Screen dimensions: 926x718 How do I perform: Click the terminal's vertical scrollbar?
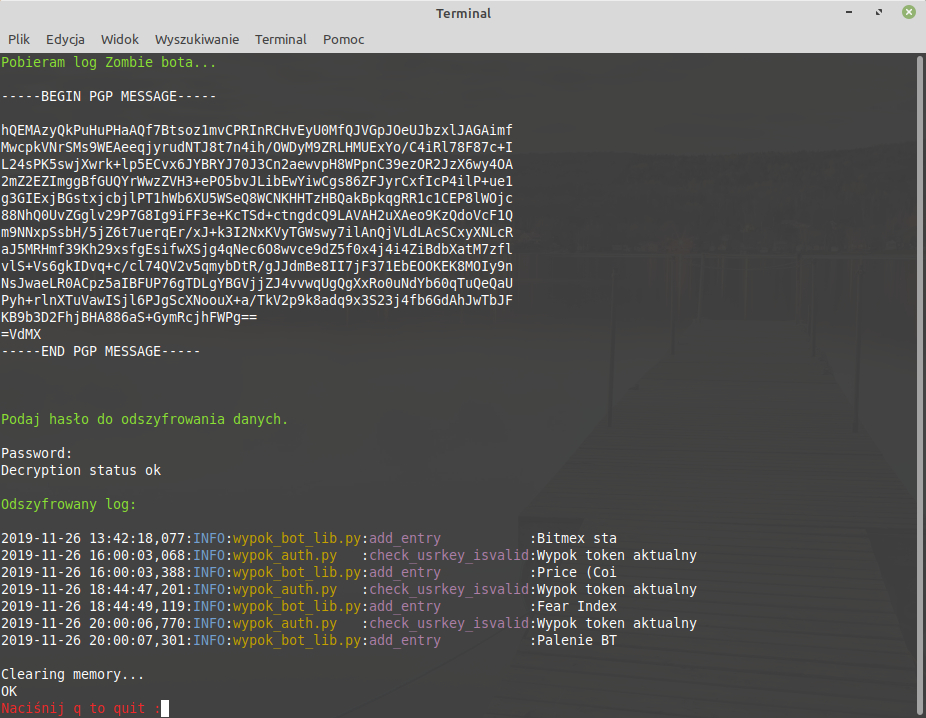[920, 380]
